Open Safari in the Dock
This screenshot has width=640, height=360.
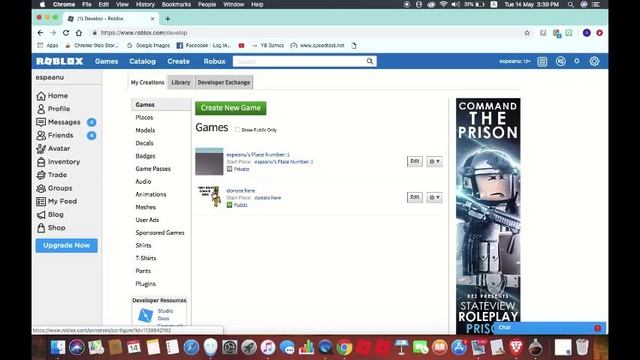tap(191, 348)
